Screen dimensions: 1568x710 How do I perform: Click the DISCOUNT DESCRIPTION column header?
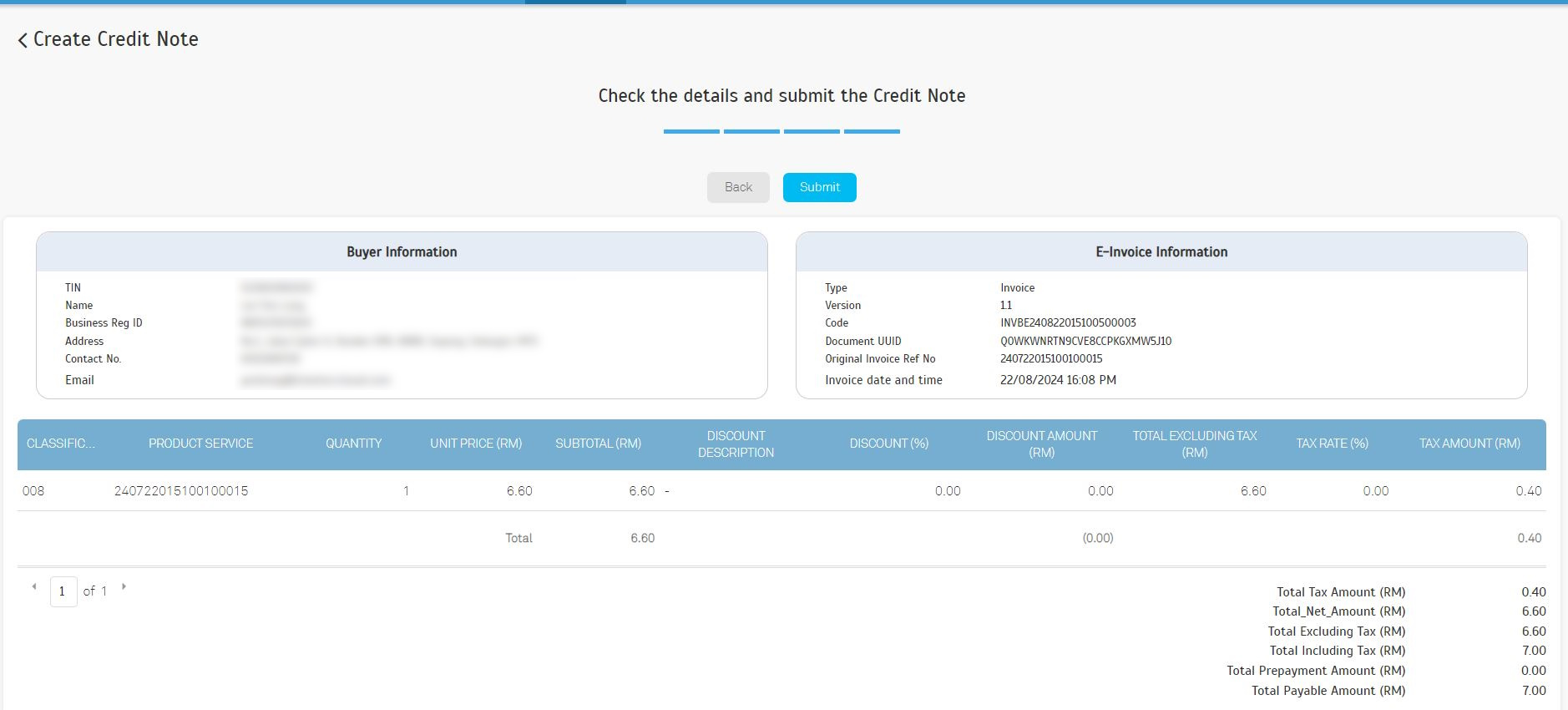pos(736,444)
